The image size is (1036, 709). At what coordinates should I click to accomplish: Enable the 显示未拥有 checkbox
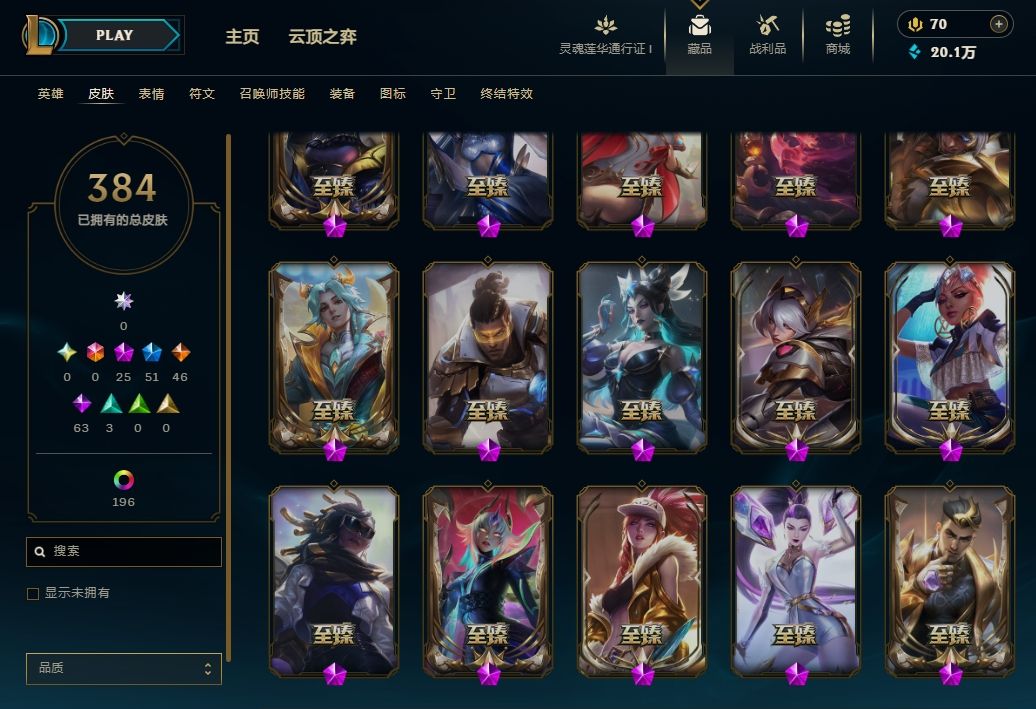pyautogui.click(x=32, y=593)
